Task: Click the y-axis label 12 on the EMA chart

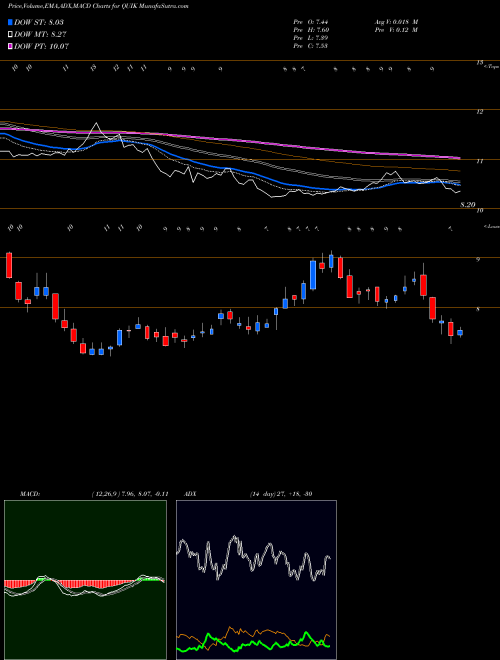Action: coord(479,112)
